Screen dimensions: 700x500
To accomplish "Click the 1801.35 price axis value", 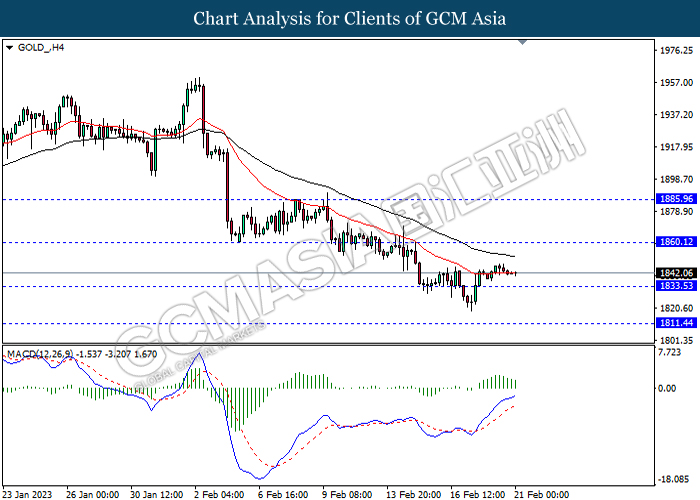I will coord(676,340).
